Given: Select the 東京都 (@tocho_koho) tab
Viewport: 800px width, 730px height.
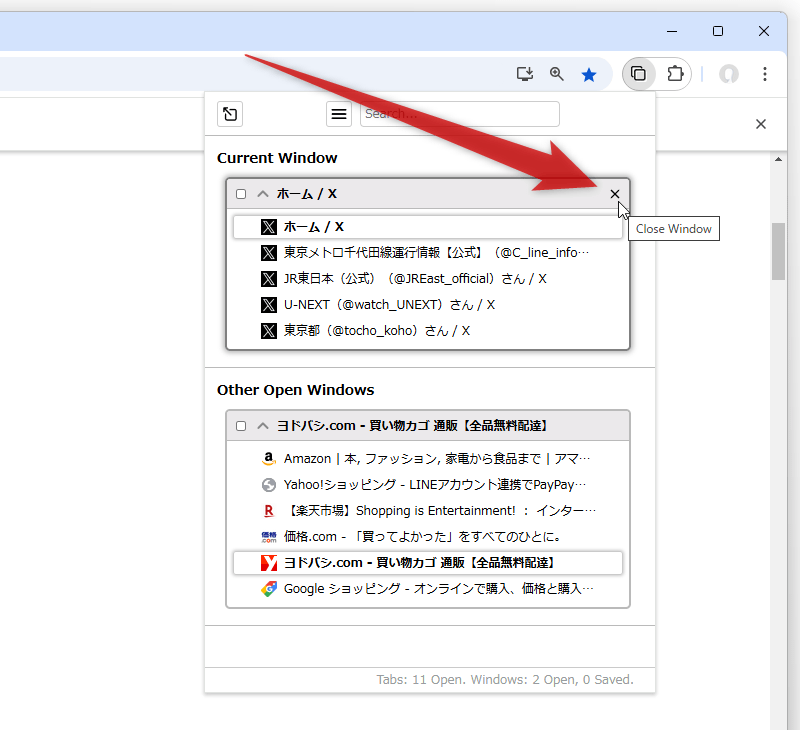Looking at the screenshot, I should [428, 331].
